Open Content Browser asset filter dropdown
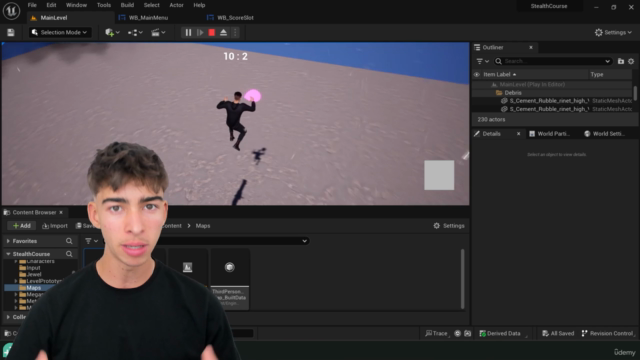The image size is (640, 360). (x=91, y=241)
